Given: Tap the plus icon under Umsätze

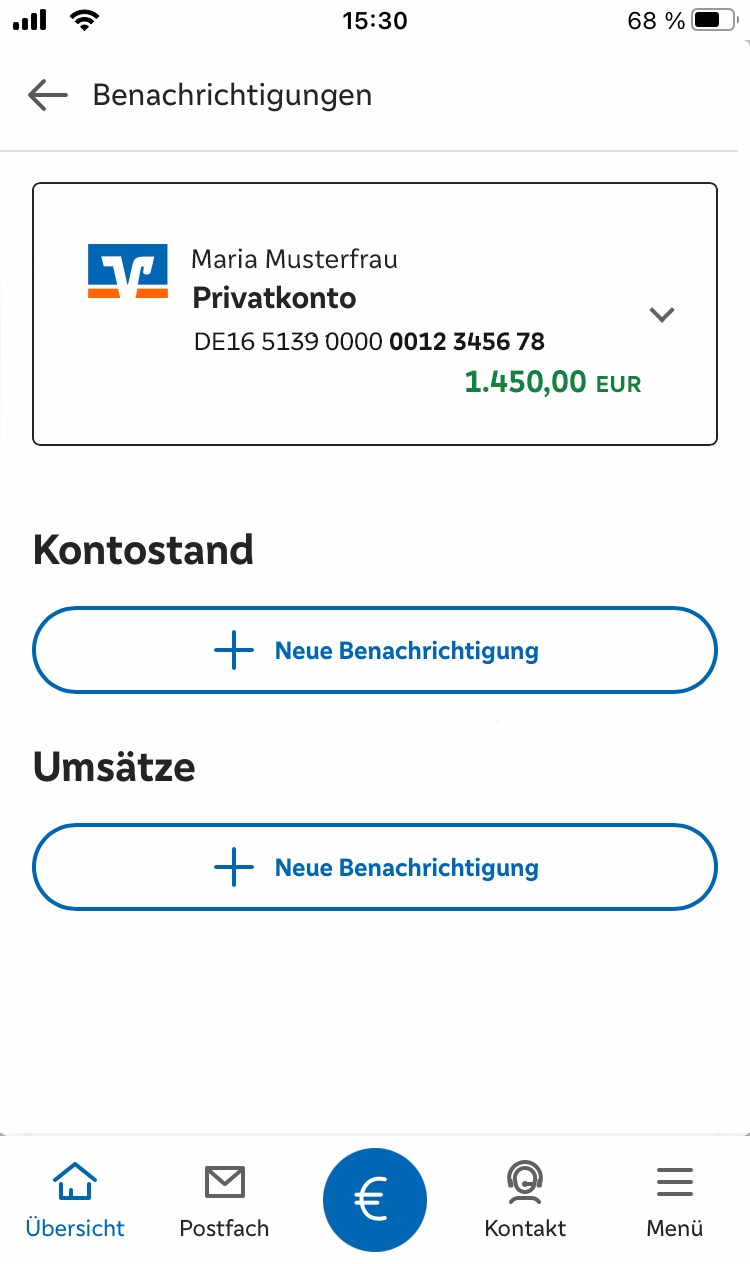Looking at the screenshot, I should coord(234,867).
